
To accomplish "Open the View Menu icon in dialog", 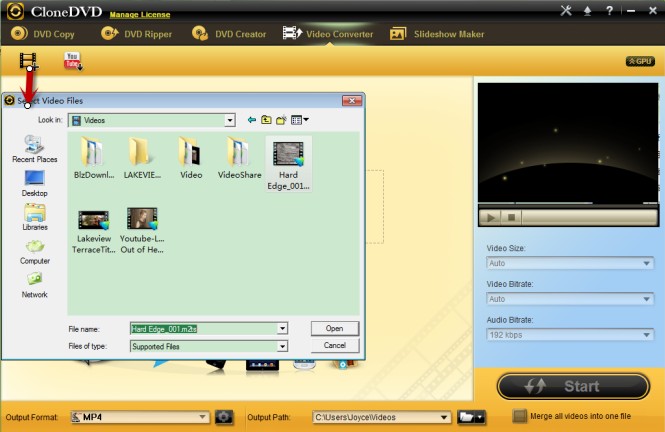I will (300, 120).
